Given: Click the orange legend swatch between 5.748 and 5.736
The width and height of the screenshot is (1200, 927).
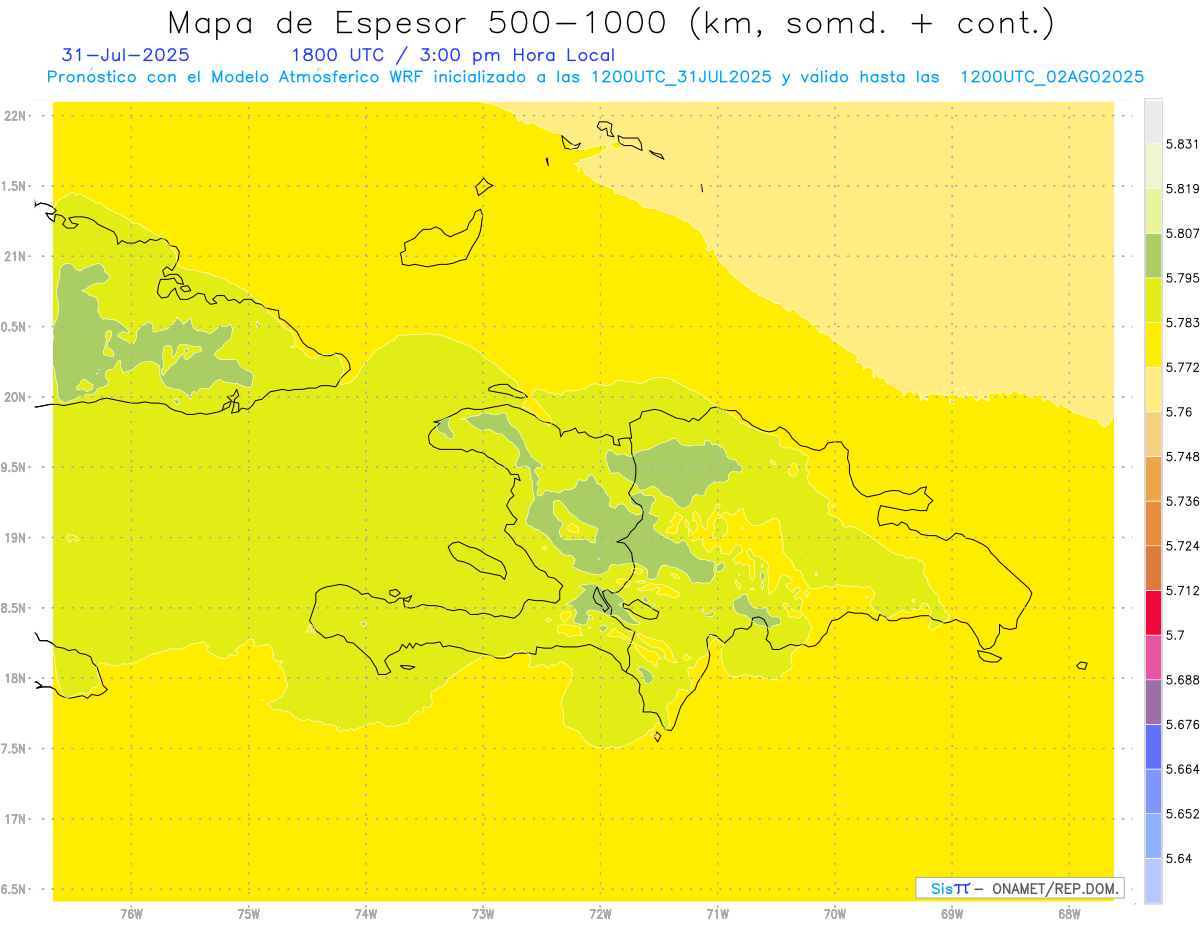Looking at the screenshot, I should click(x=1153, y=478).
